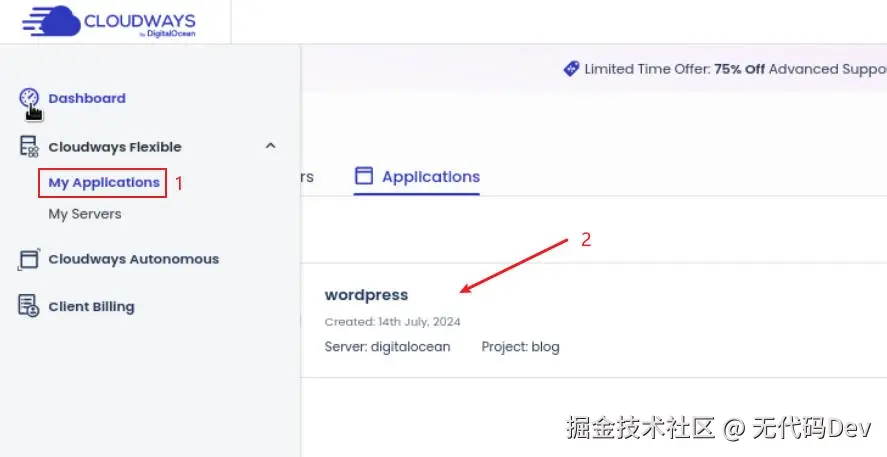This screenshot has height=457, width=887.
Task: Collapse the Cloudways Flexible section chevron
Action: [x=270, y=146]
